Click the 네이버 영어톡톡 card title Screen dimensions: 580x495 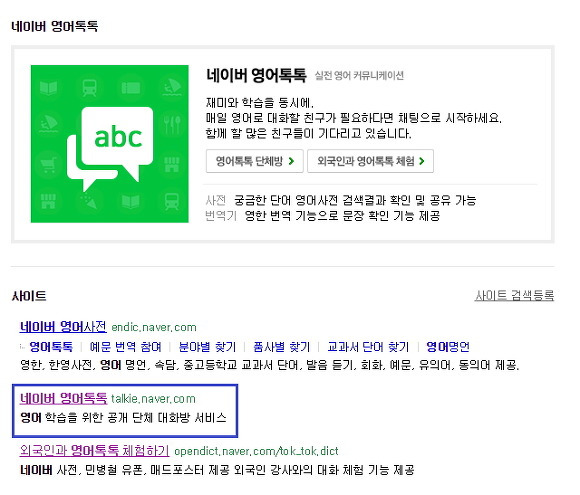point(256,75)
